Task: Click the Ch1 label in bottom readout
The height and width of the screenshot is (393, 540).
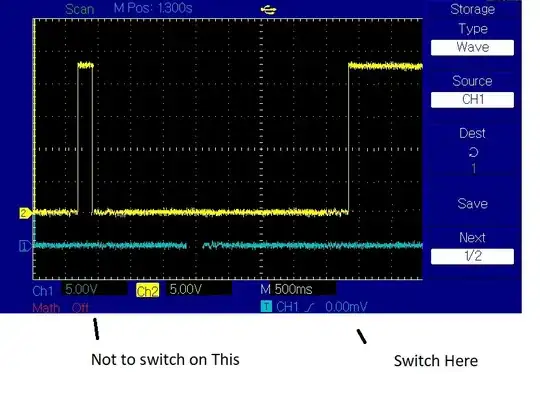Action: 43,291
